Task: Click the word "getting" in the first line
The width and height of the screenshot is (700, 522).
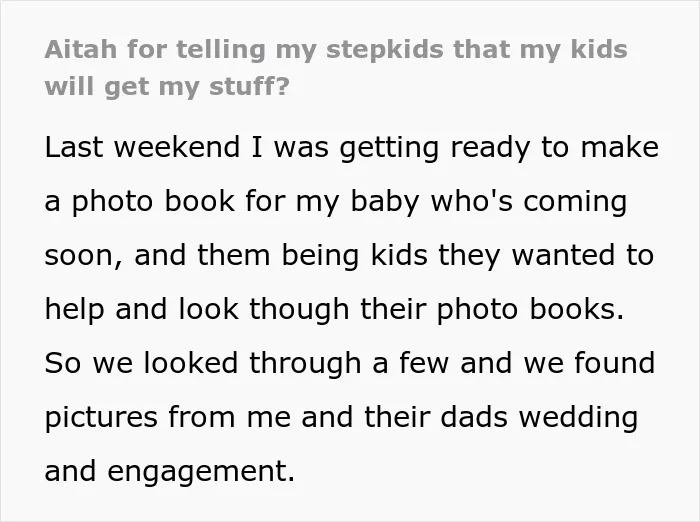Action: (389, 148)
